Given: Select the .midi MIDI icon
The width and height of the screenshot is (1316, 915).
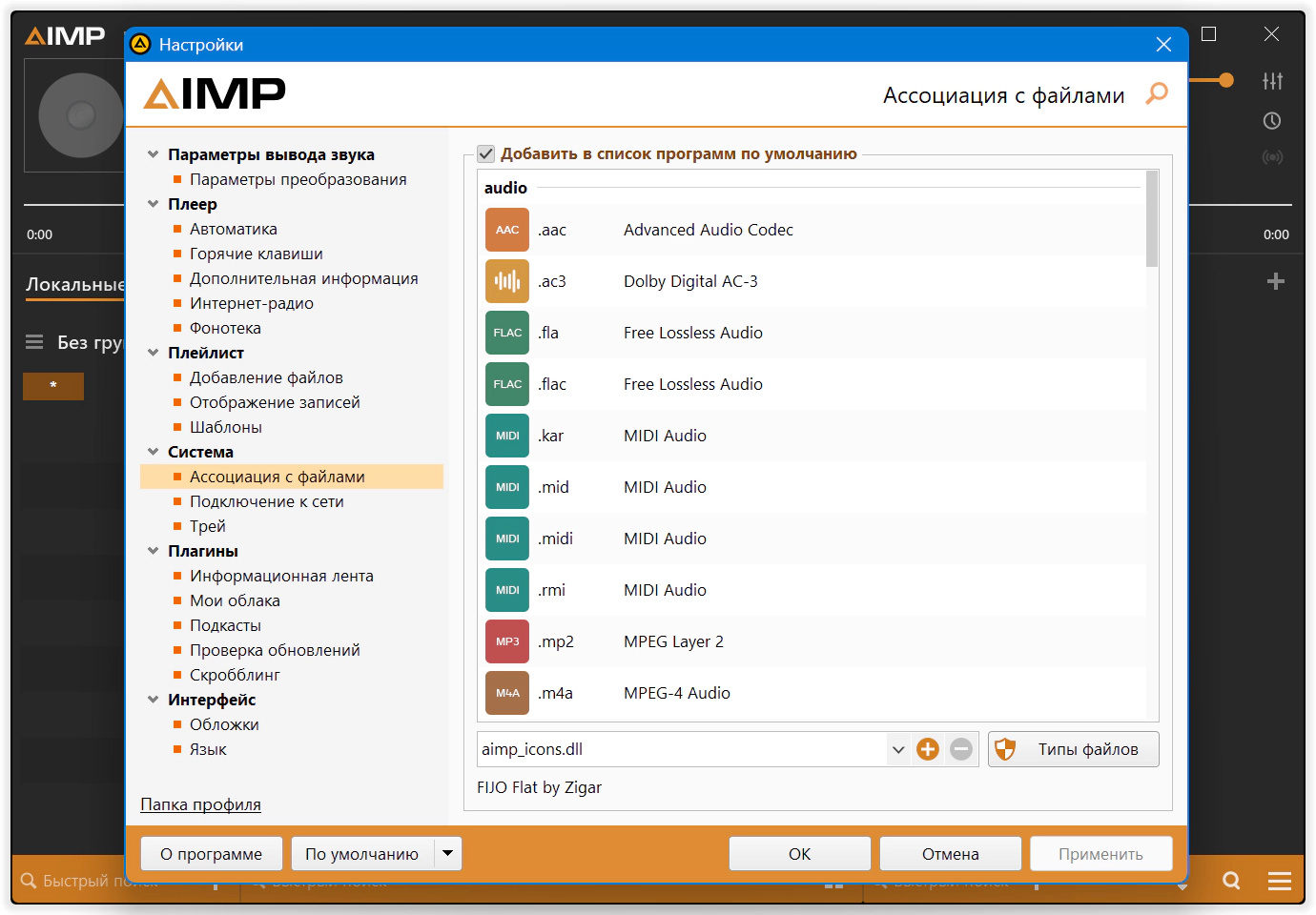Looking at the screenshot, I should (x=507, y=539).
